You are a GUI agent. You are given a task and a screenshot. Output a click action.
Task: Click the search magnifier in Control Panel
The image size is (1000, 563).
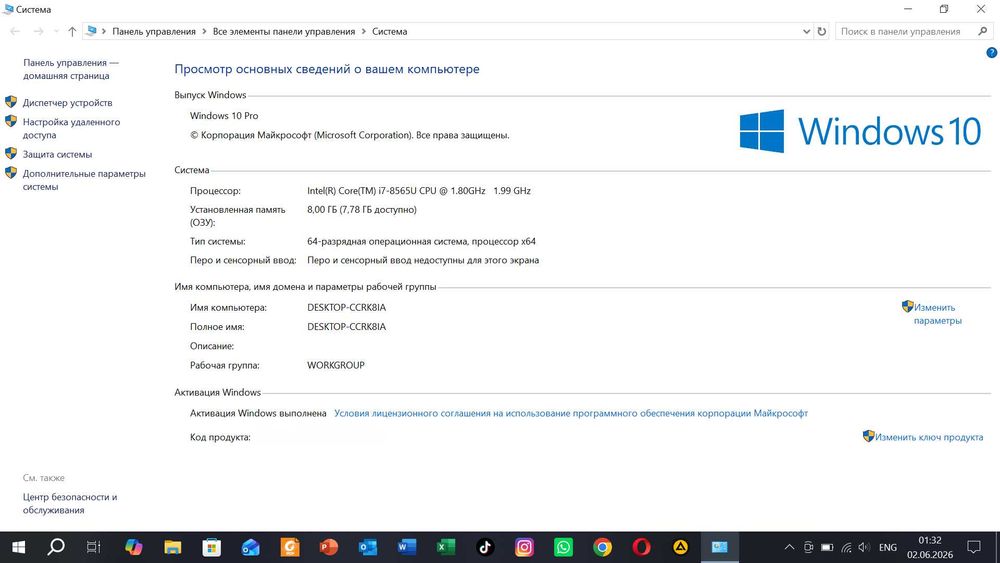[982, 31]
